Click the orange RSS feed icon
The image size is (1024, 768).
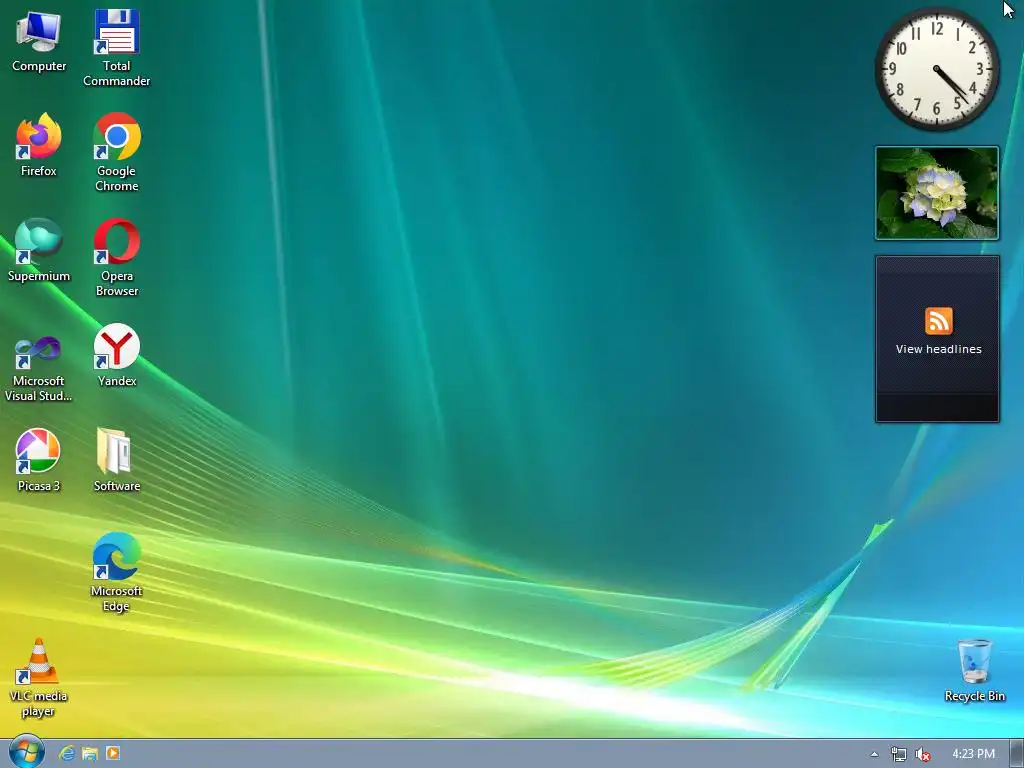pyautogui.click(x=938, y=321)
